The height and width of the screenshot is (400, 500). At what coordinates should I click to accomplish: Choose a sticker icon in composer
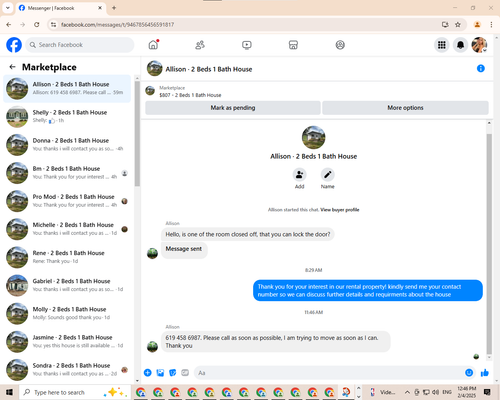coord(173,373)
